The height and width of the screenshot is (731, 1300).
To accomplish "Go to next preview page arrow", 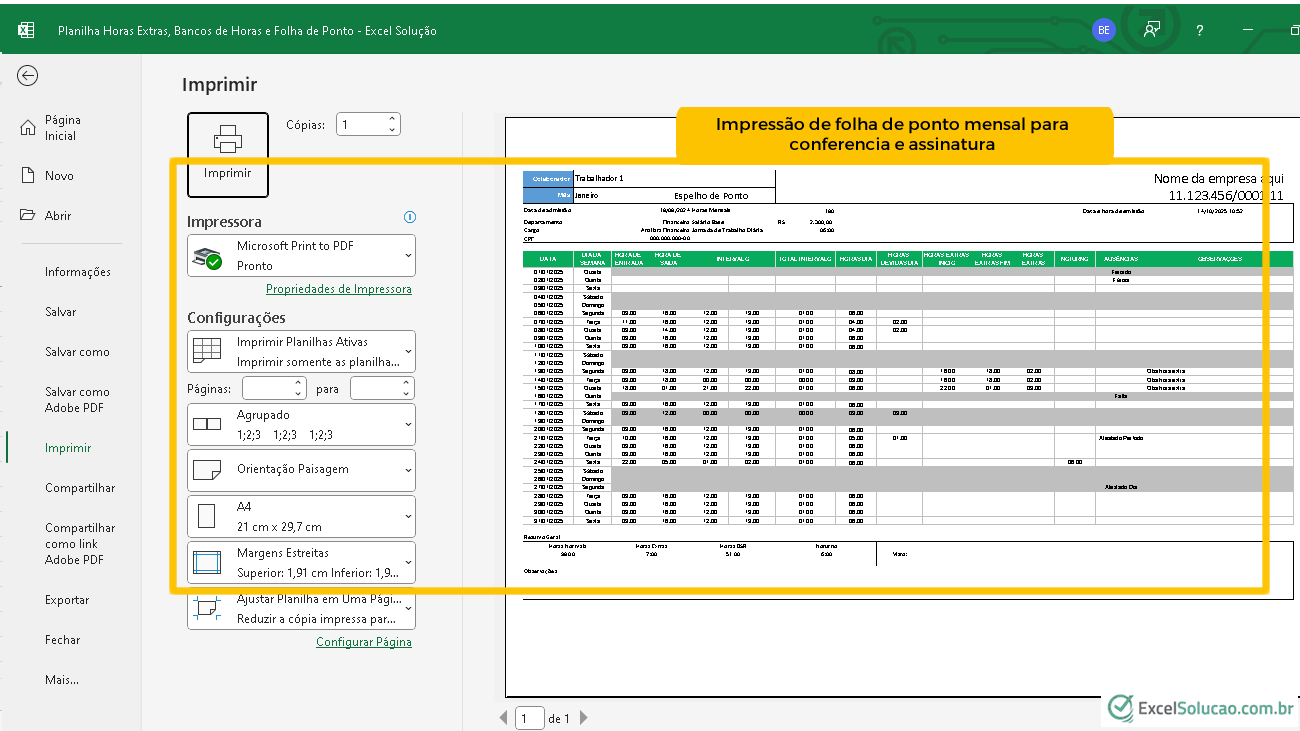I will (584, 718).
